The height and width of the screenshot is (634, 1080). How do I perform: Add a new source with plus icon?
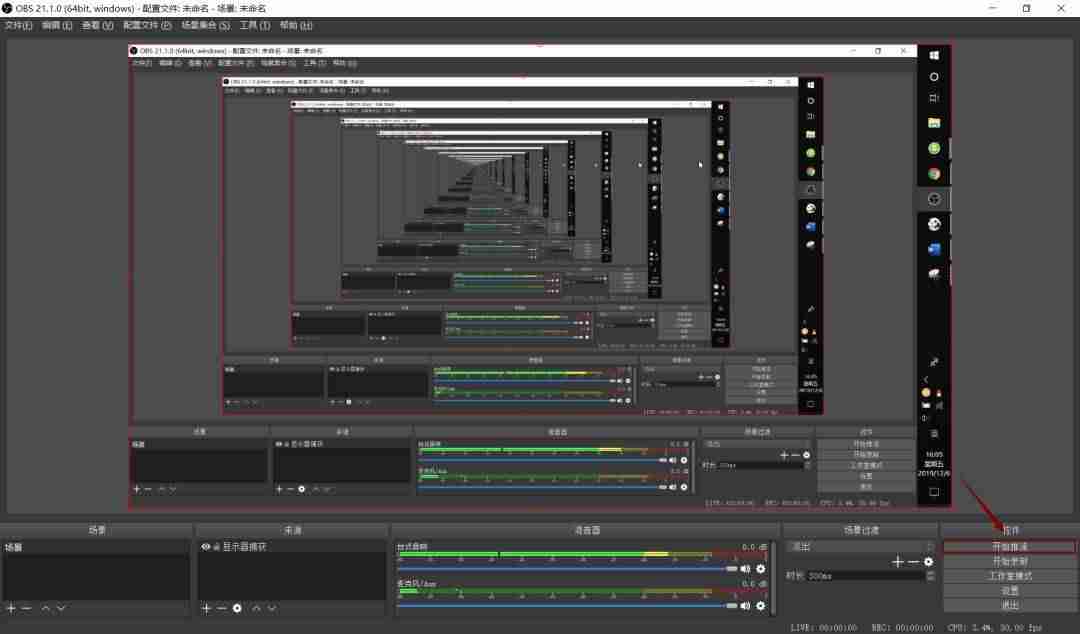[206, 609]
